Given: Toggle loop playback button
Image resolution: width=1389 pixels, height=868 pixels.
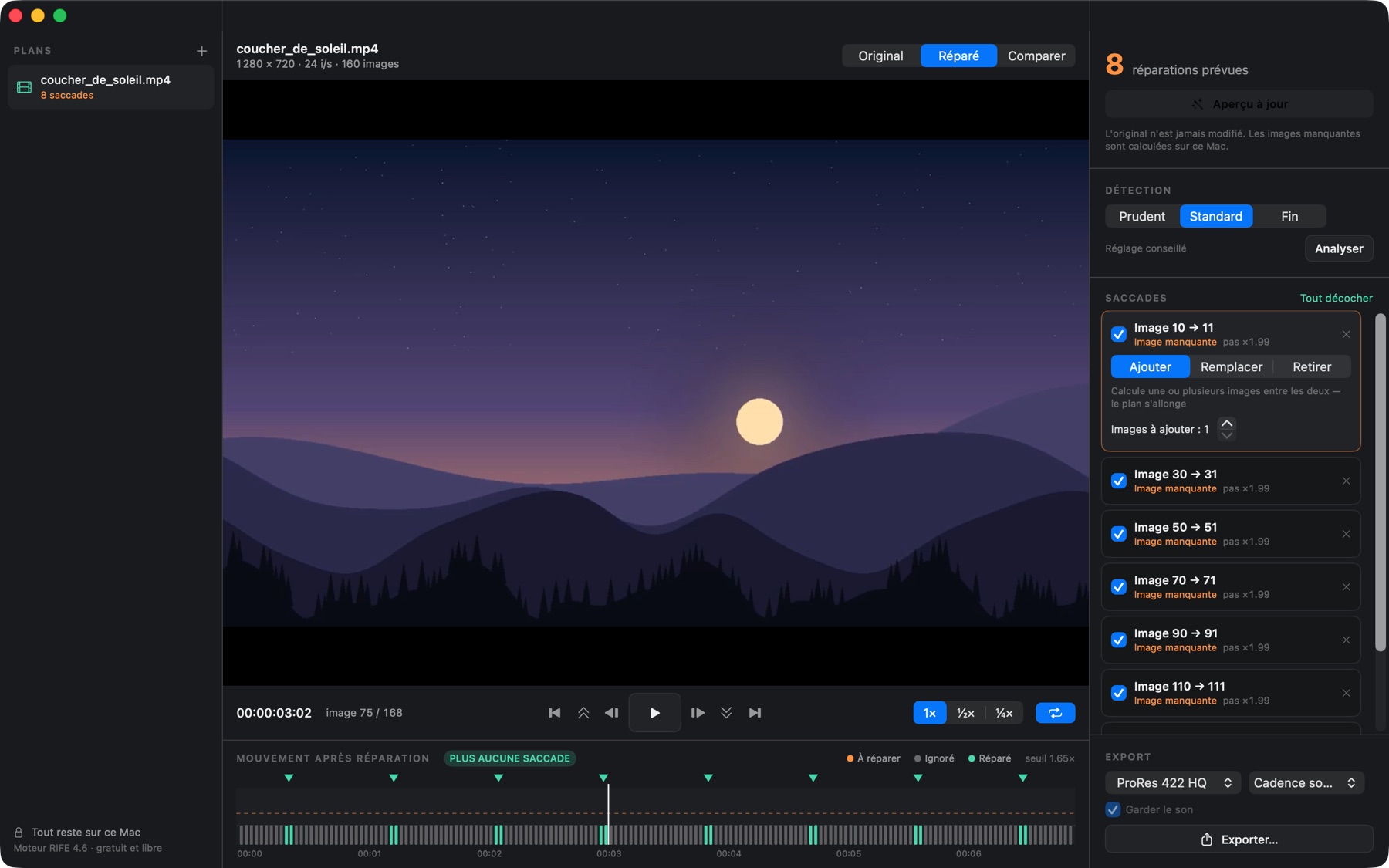Looking at the screenshot, I should (x=1055, y=713).
